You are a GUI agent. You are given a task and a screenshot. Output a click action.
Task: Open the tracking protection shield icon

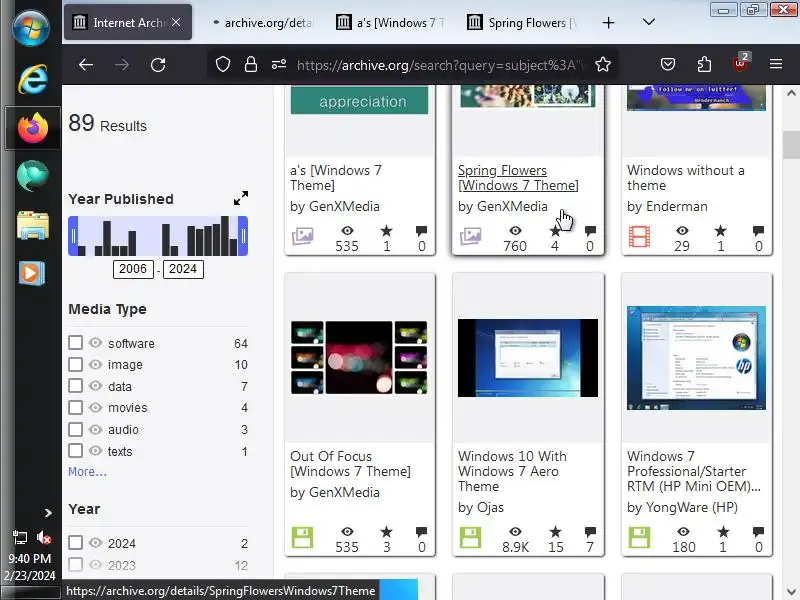click(223, 65)
